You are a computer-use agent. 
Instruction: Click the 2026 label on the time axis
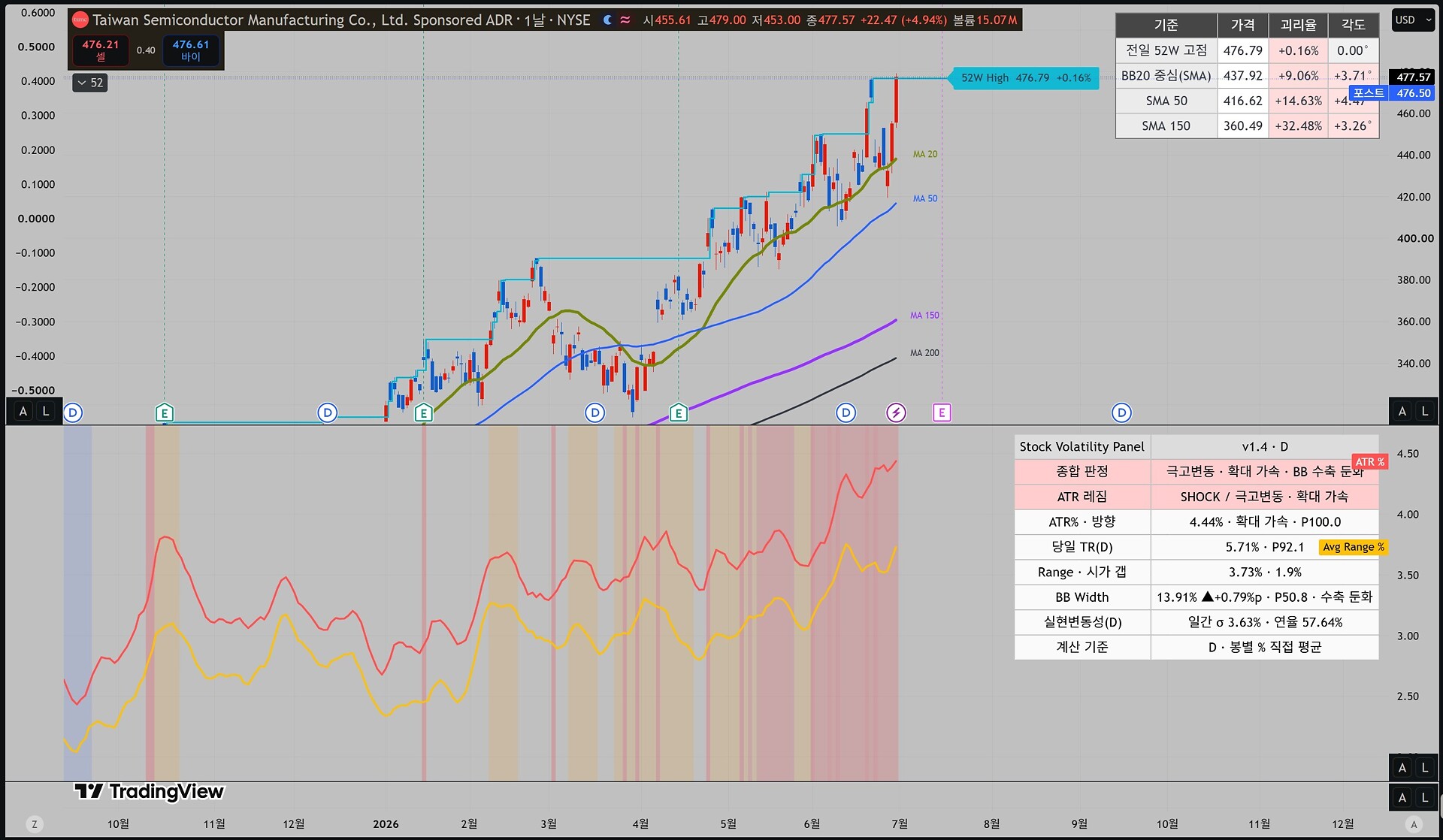pyautogui.click(x=386, y=824)
